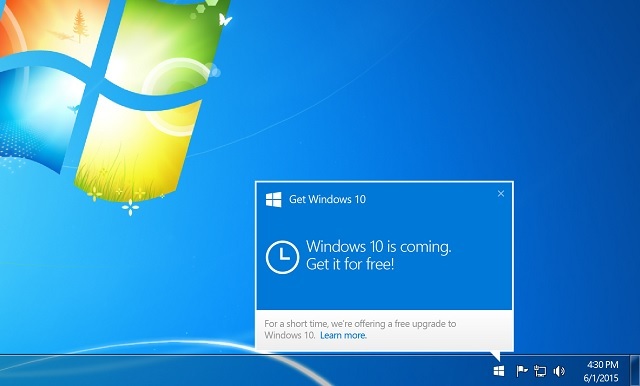Viewport: 640px width, 386px height.
Task: Click the 6/1/2015 date in taskbar
Action: [601, 378]
